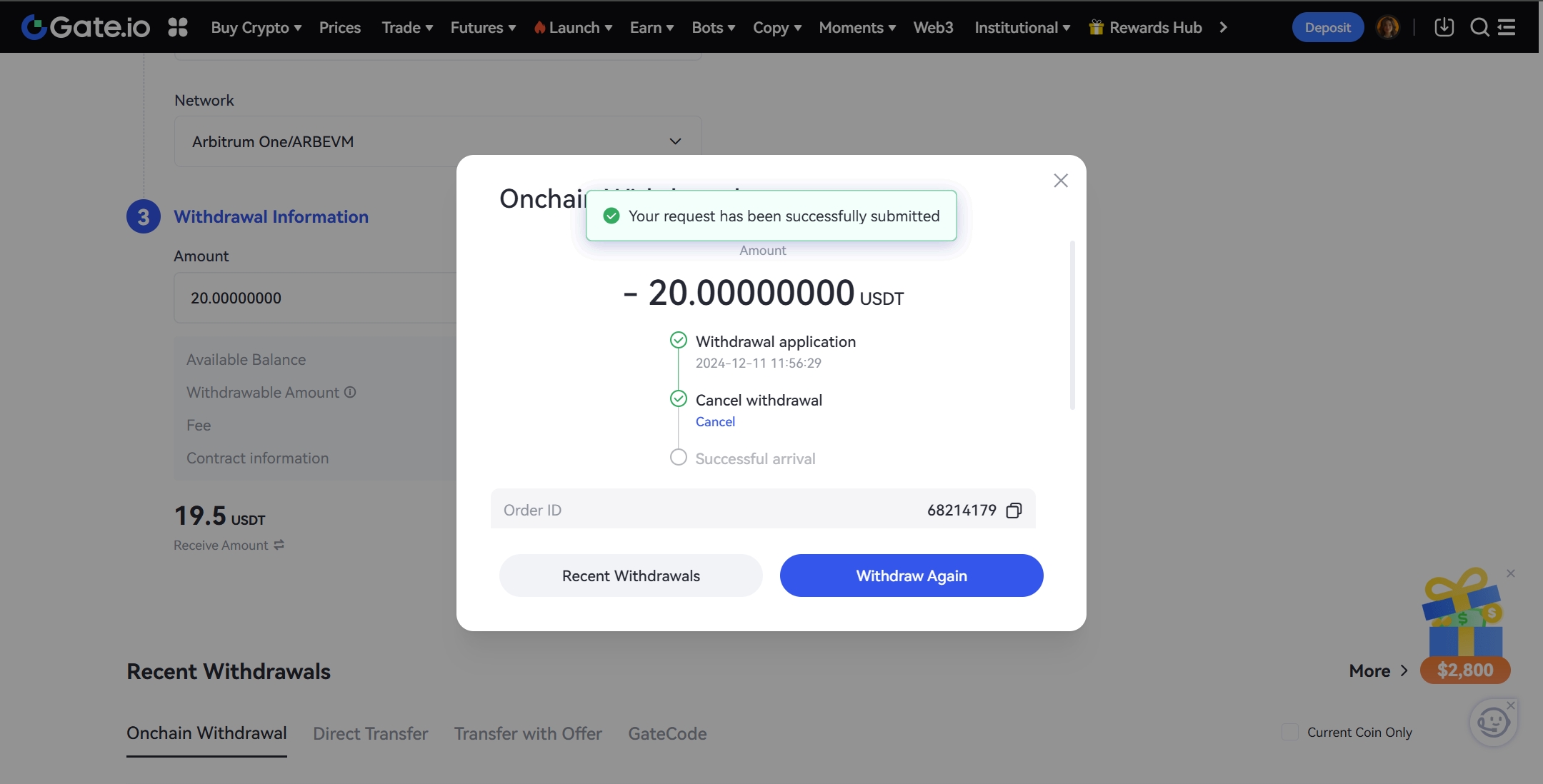Open the hamburger menu icon
This screenshot has width=1543, height=784.
coord(1507,27)
